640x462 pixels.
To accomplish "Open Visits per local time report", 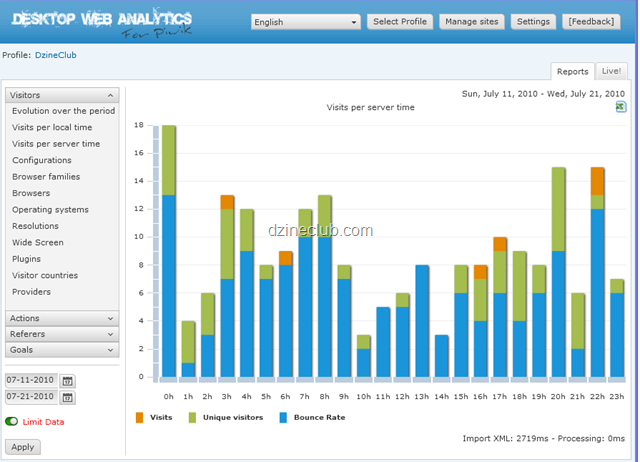I will point(52,127).
